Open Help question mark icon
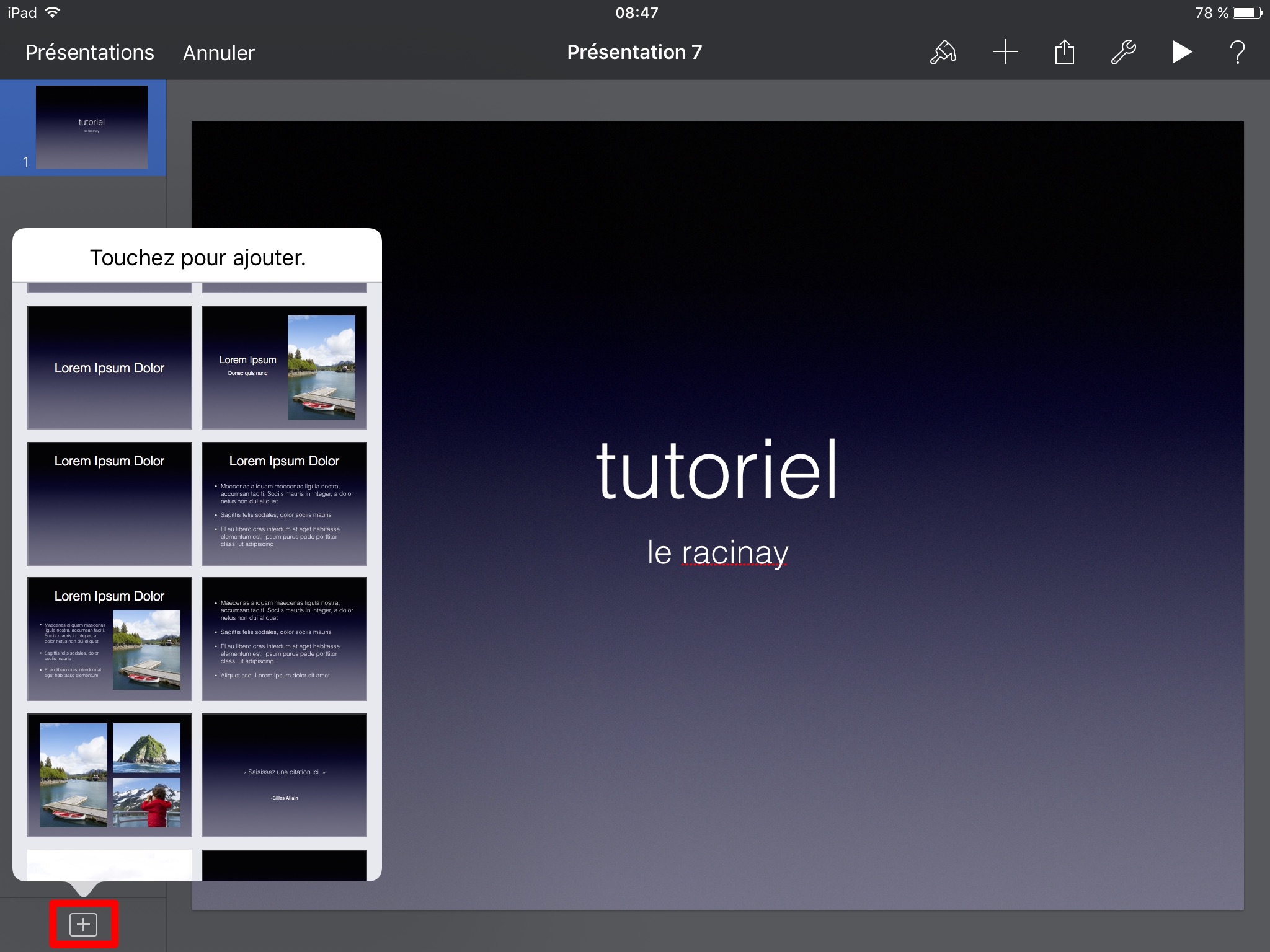Screen dimensions: 1270x952 click(1237, 53)
